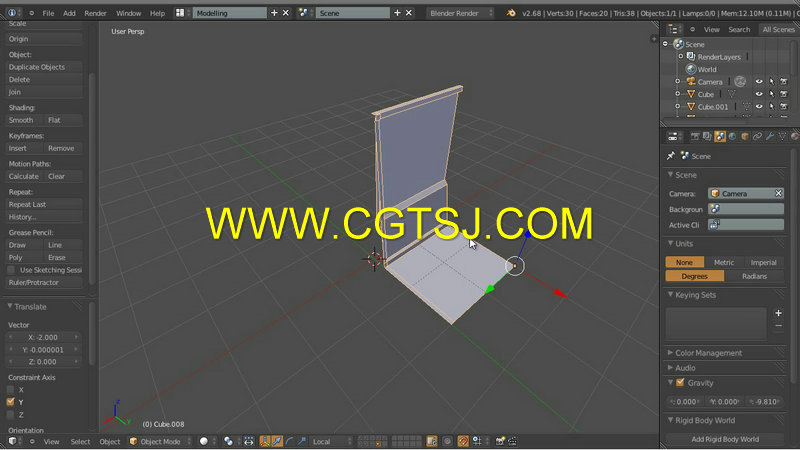800x450 pixels.
Task: Open the Local orientation dropdown
Action: tap(332, 441)
